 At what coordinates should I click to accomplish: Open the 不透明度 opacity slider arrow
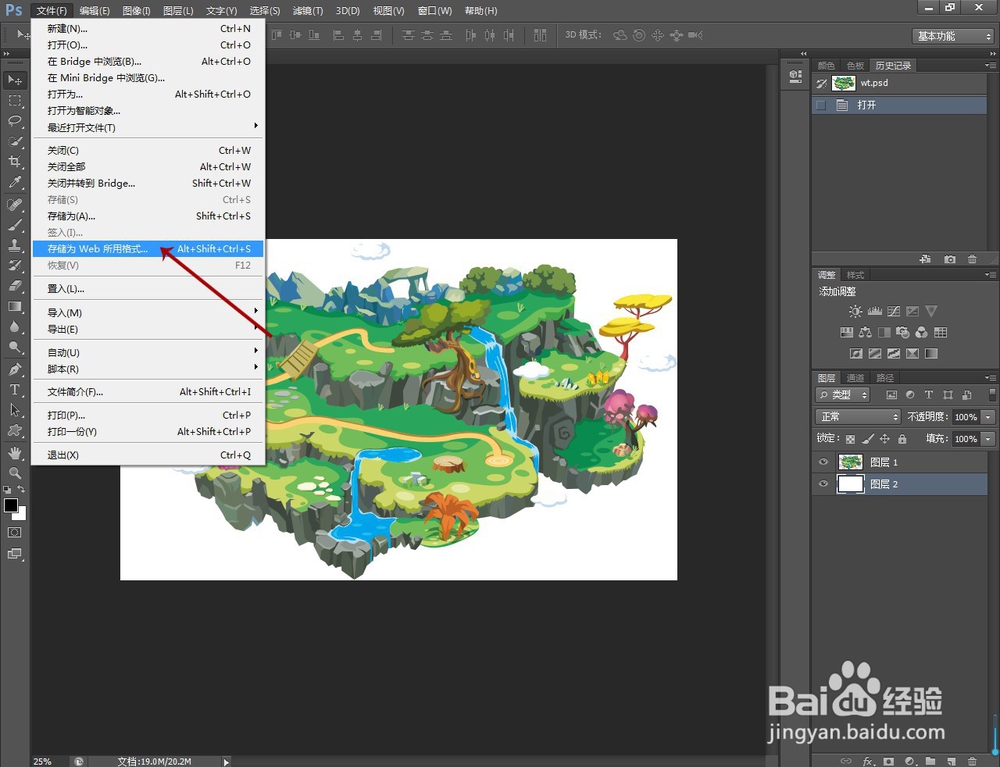(988, 417)
